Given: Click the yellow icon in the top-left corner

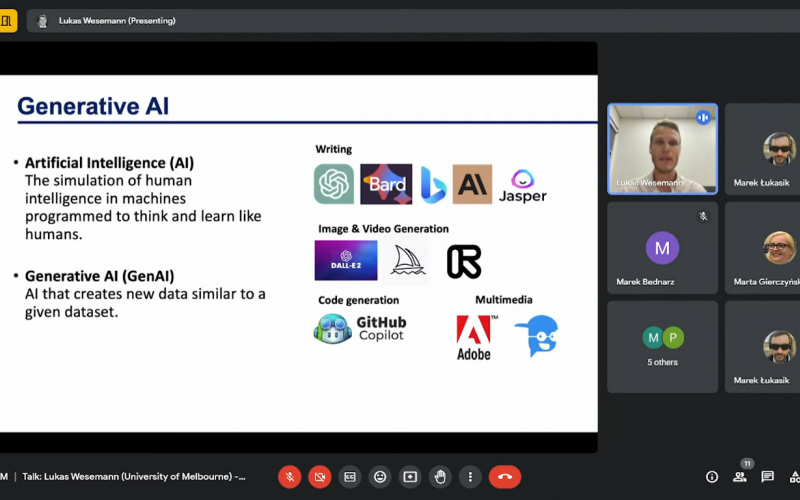Looking at the screenshot, I should 7,21.
